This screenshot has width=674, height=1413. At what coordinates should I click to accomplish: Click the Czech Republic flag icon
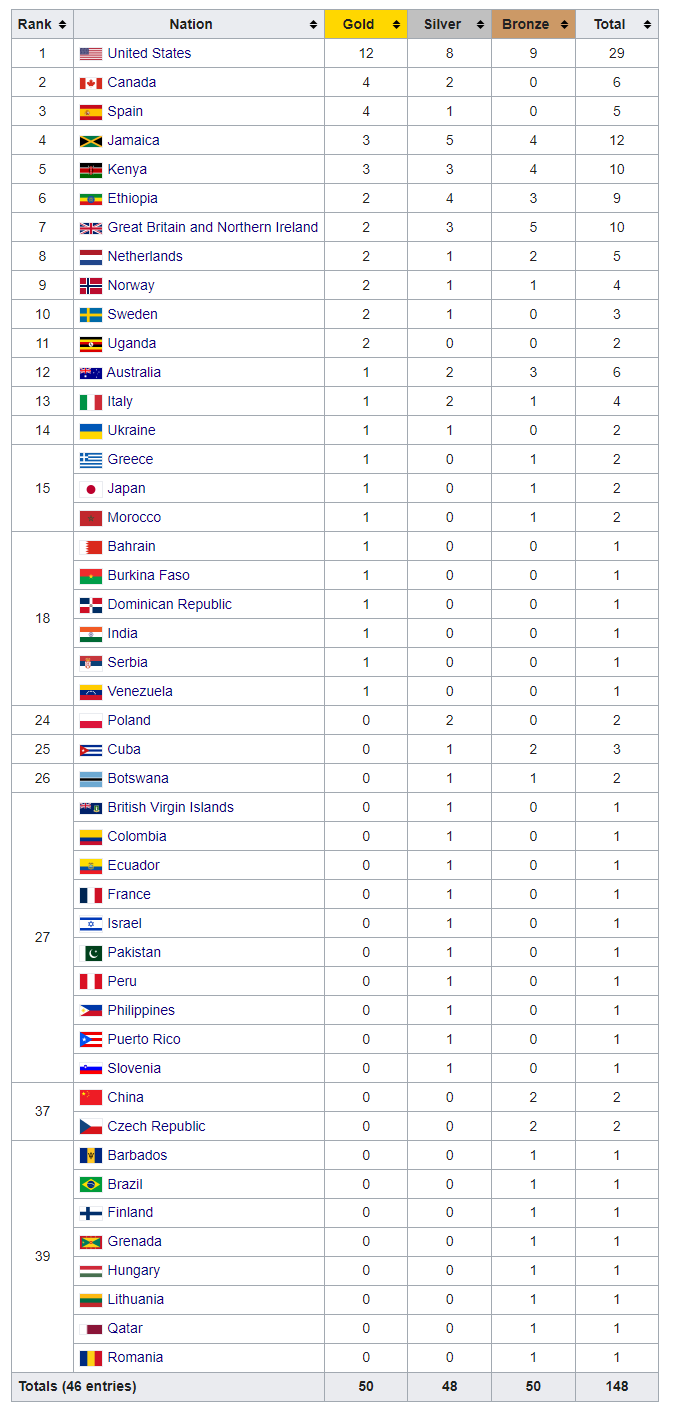pos(91,1127)
